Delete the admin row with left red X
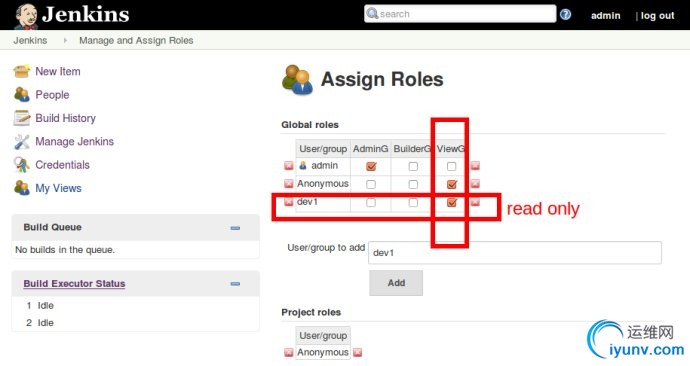This screenshot has width=690, height=366. tap(288, 166)
